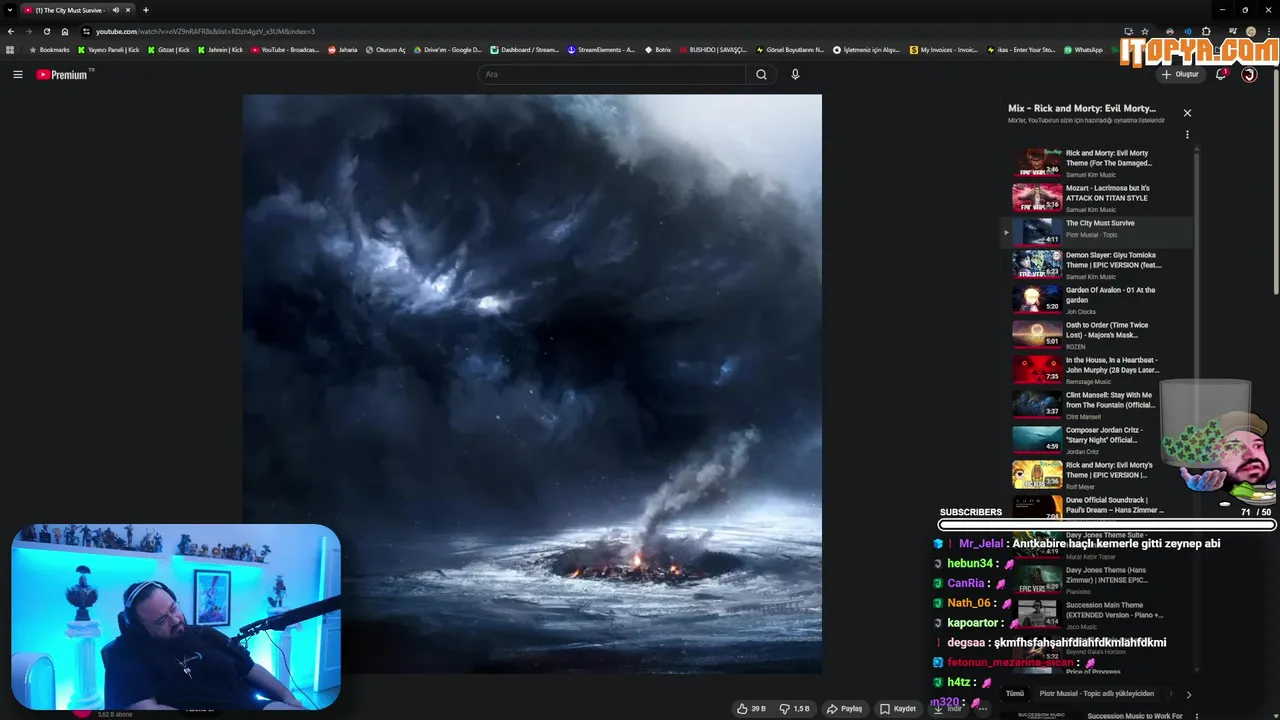The height and width of the screenshot is (720, 1280).
Task: Open "Drive'ım - Google D..." bookmark
Action: coord(448,49)
